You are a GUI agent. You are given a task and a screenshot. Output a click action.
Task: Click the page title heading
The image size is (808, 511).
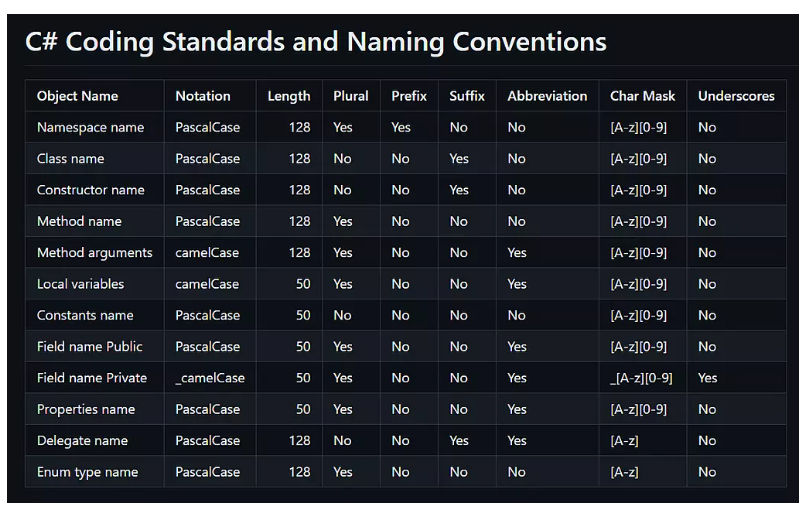pos(315,42)
